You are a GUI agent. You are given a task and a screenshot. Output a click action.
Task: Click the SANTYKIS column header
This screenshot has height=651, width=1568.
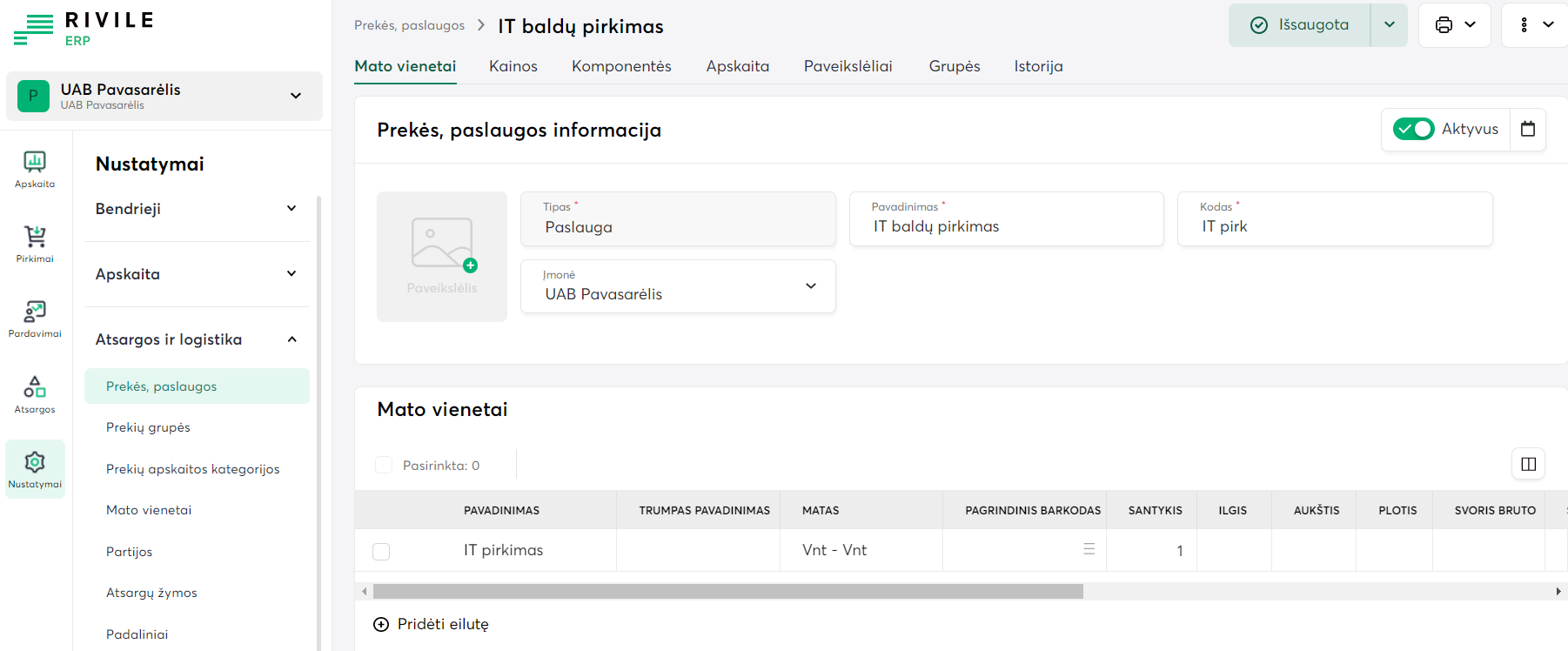pyautogui.click(x=1155, y=511)
